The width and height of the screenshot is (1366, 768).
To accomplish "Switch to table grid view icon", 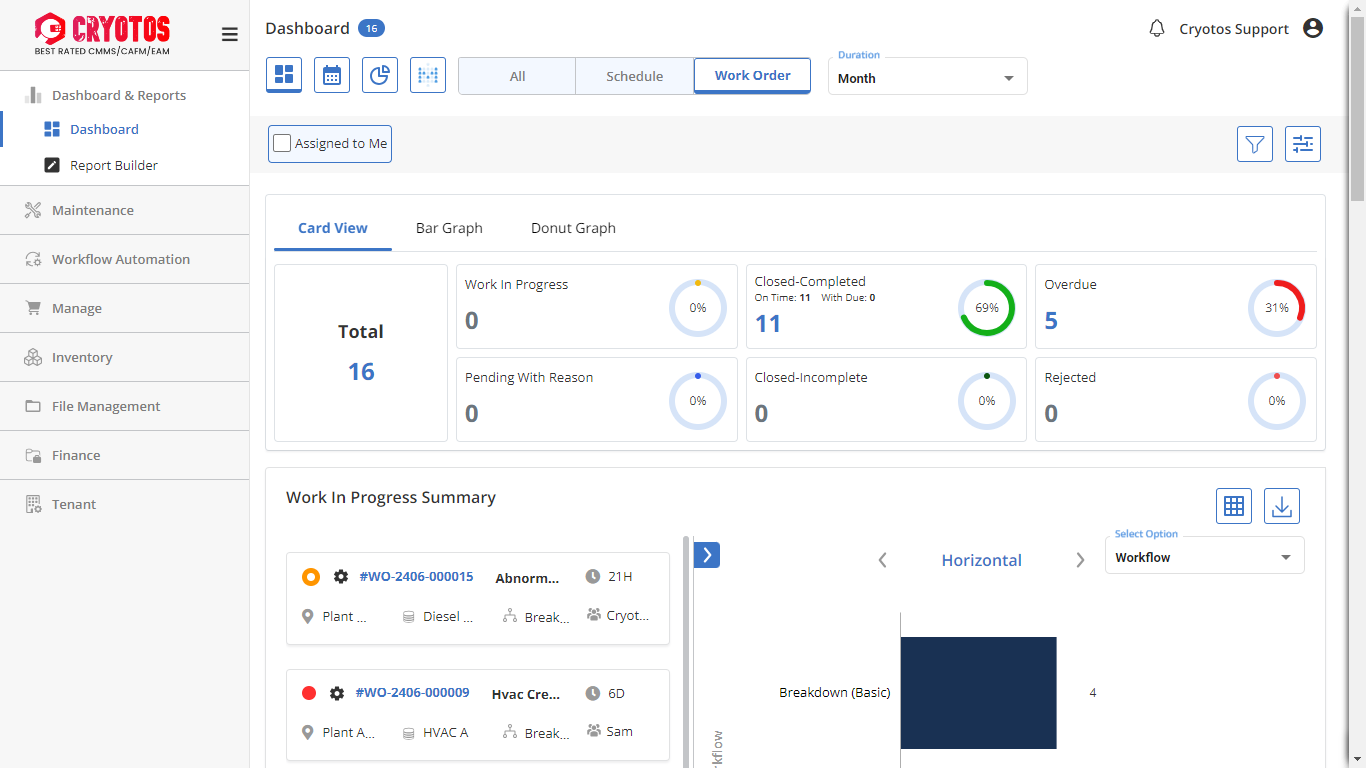I will pos(1234,506).
